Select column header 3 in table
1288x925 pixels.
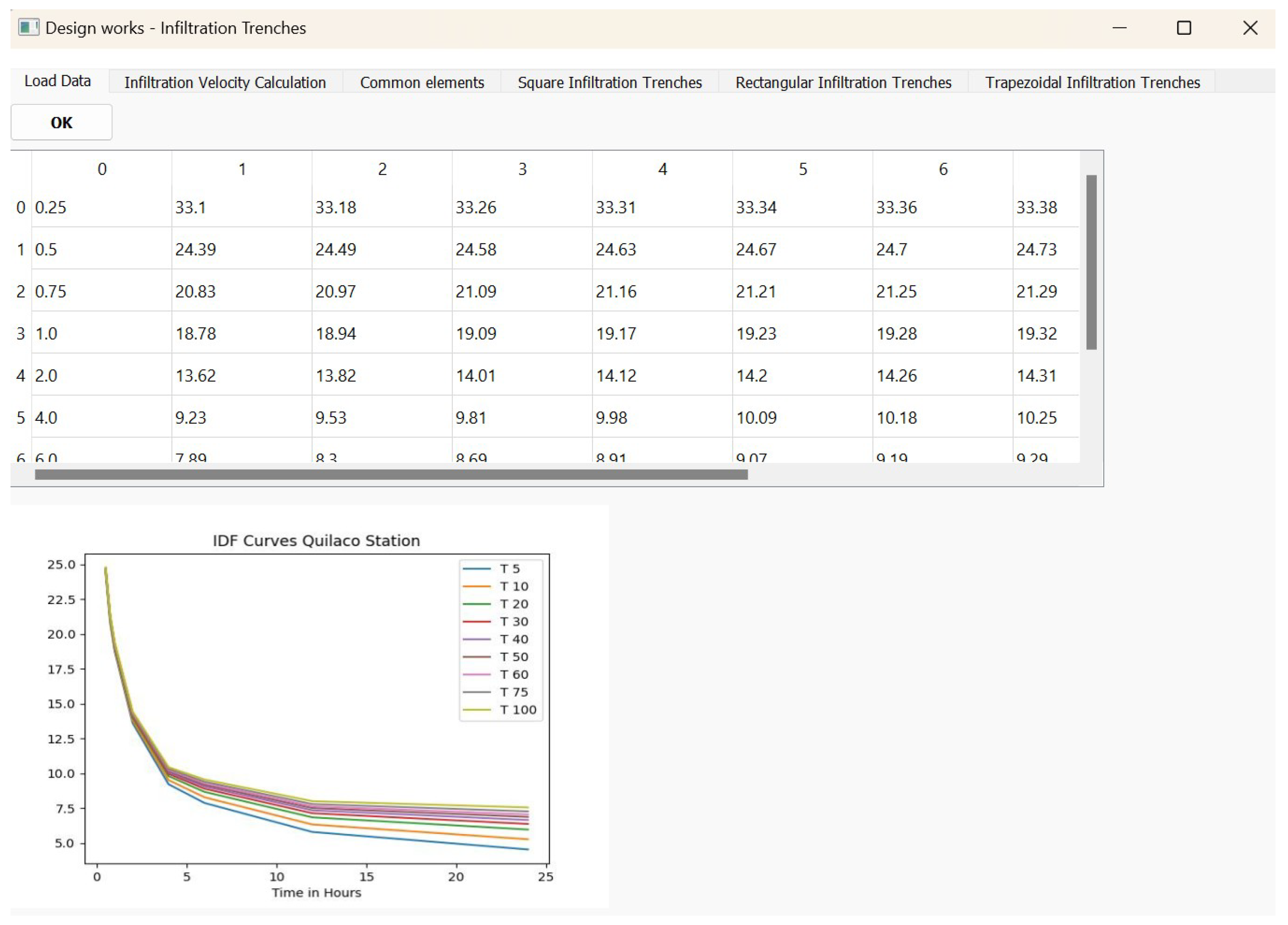[522, 169]
